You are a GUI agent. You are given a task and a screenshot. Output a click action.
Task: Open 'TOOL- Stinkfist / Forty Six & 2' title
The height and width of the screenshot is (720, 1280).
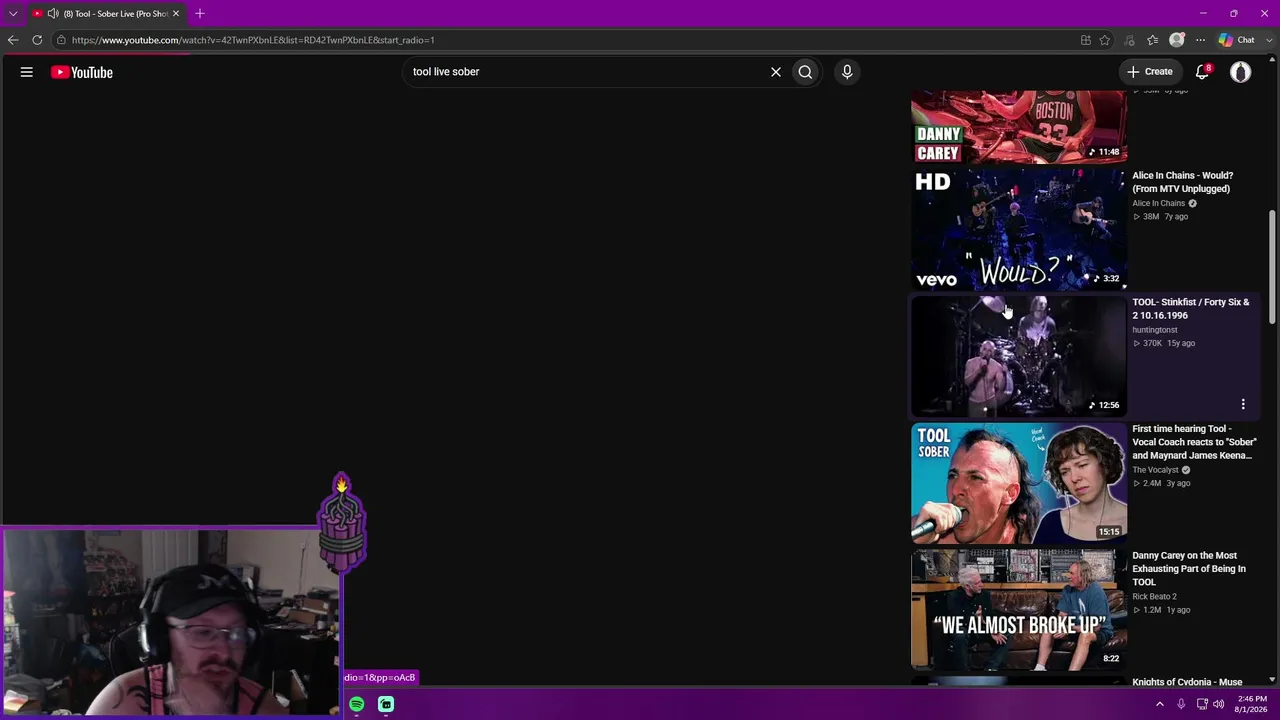[1191, 309]
